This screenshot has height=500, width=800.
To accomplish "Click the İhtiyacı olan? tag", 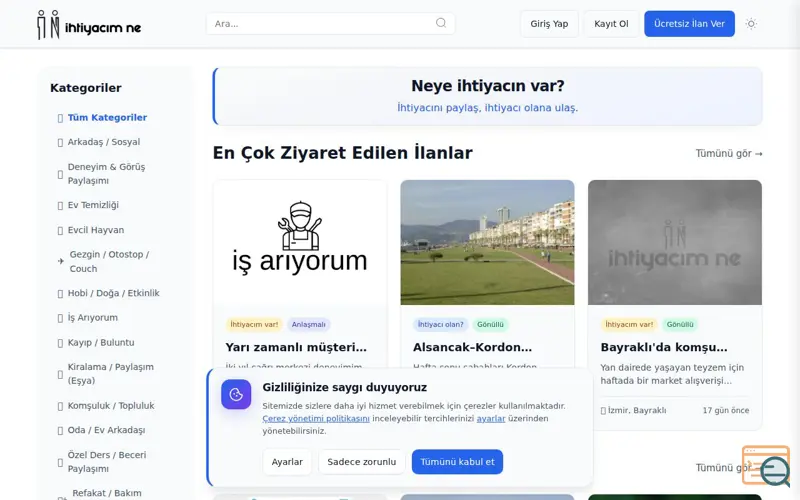I will [440, 324].
